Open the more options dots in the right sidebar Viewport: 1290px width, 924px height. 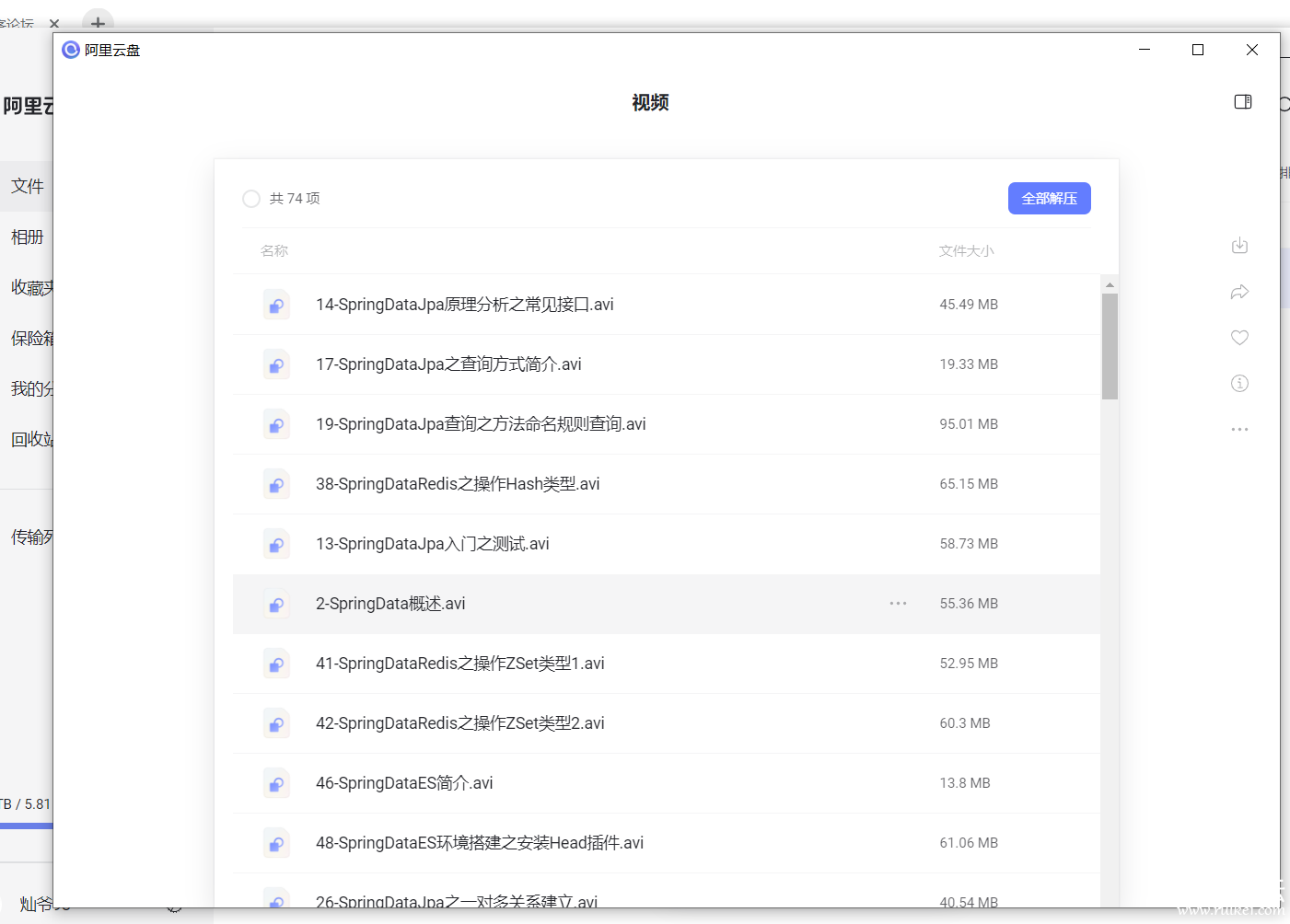click(1240, 429)
